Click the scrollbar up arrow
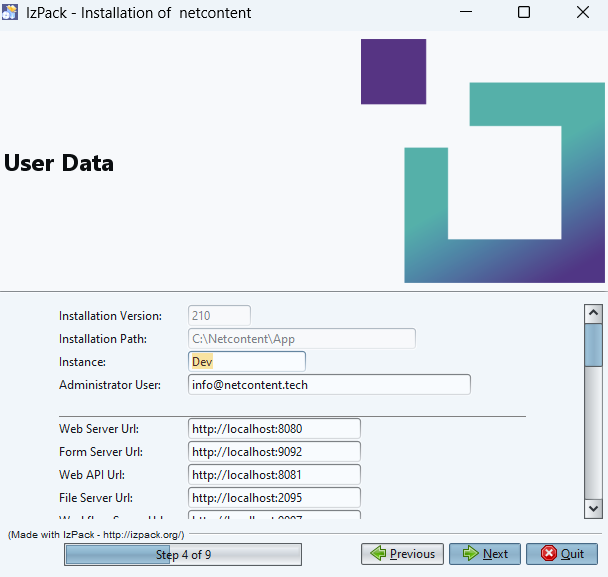The image size is (608, 577). (593, 313)
